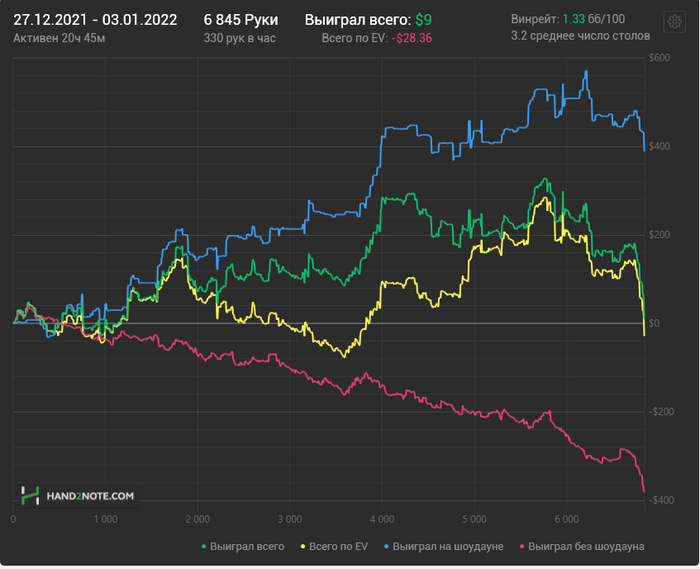
Task: Click the yellow legend dot for EV
Action: [x=304, y=546]
